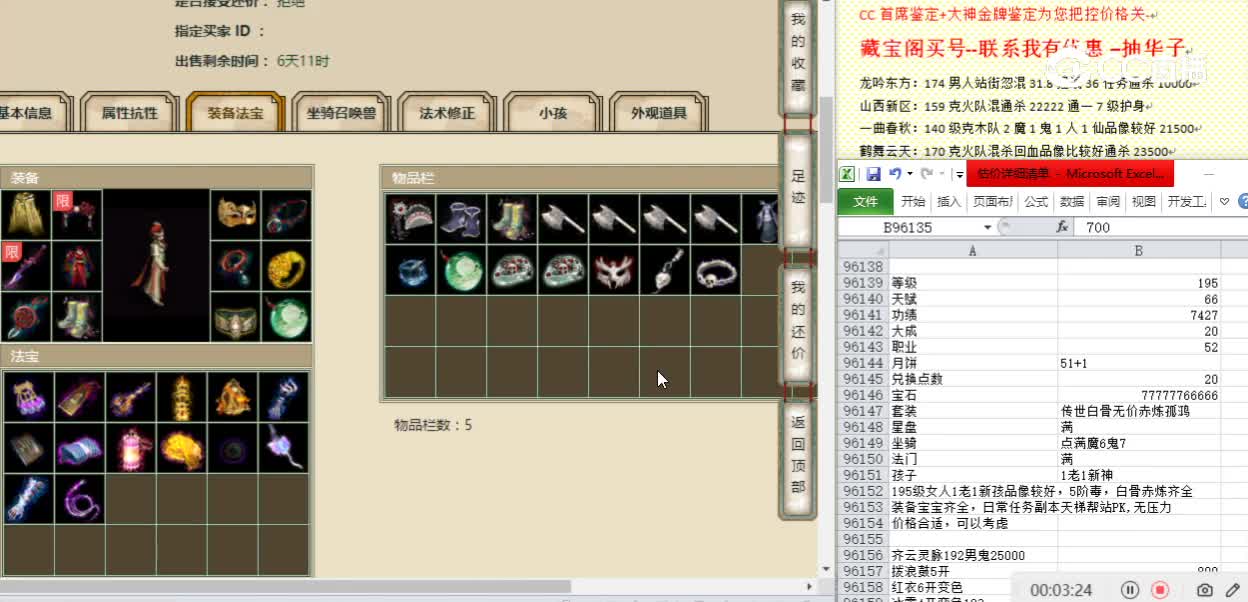1248x602 pixels.
Task: Click the Excel fx insert function button
Action: [x=1062, y=228]
